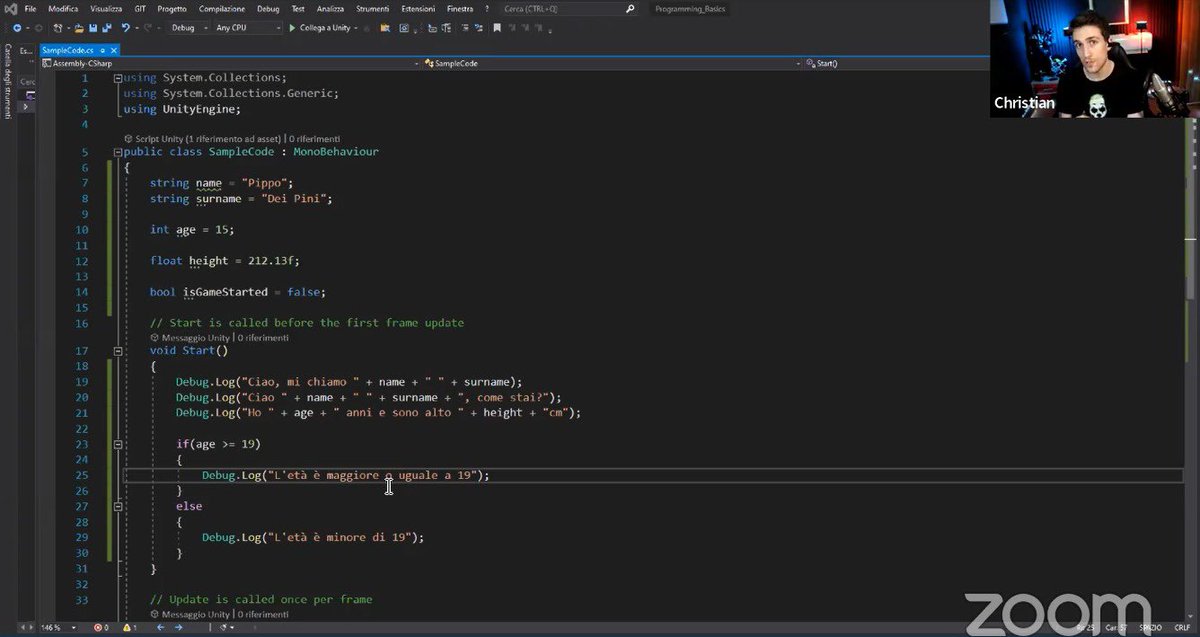Open the GIT menu
This screenshot has height=637, width=1200.
140,8
